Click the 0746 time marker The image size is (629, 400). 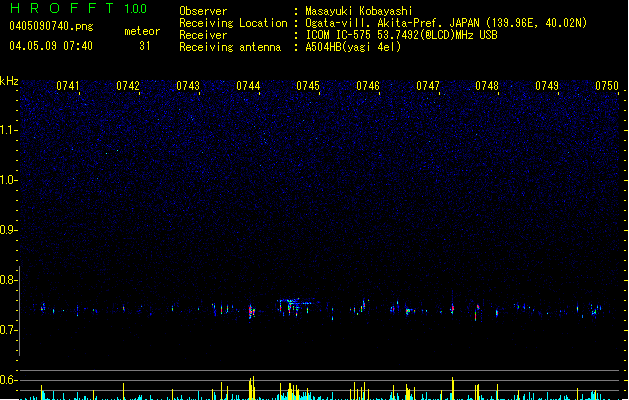pos(368,86)
